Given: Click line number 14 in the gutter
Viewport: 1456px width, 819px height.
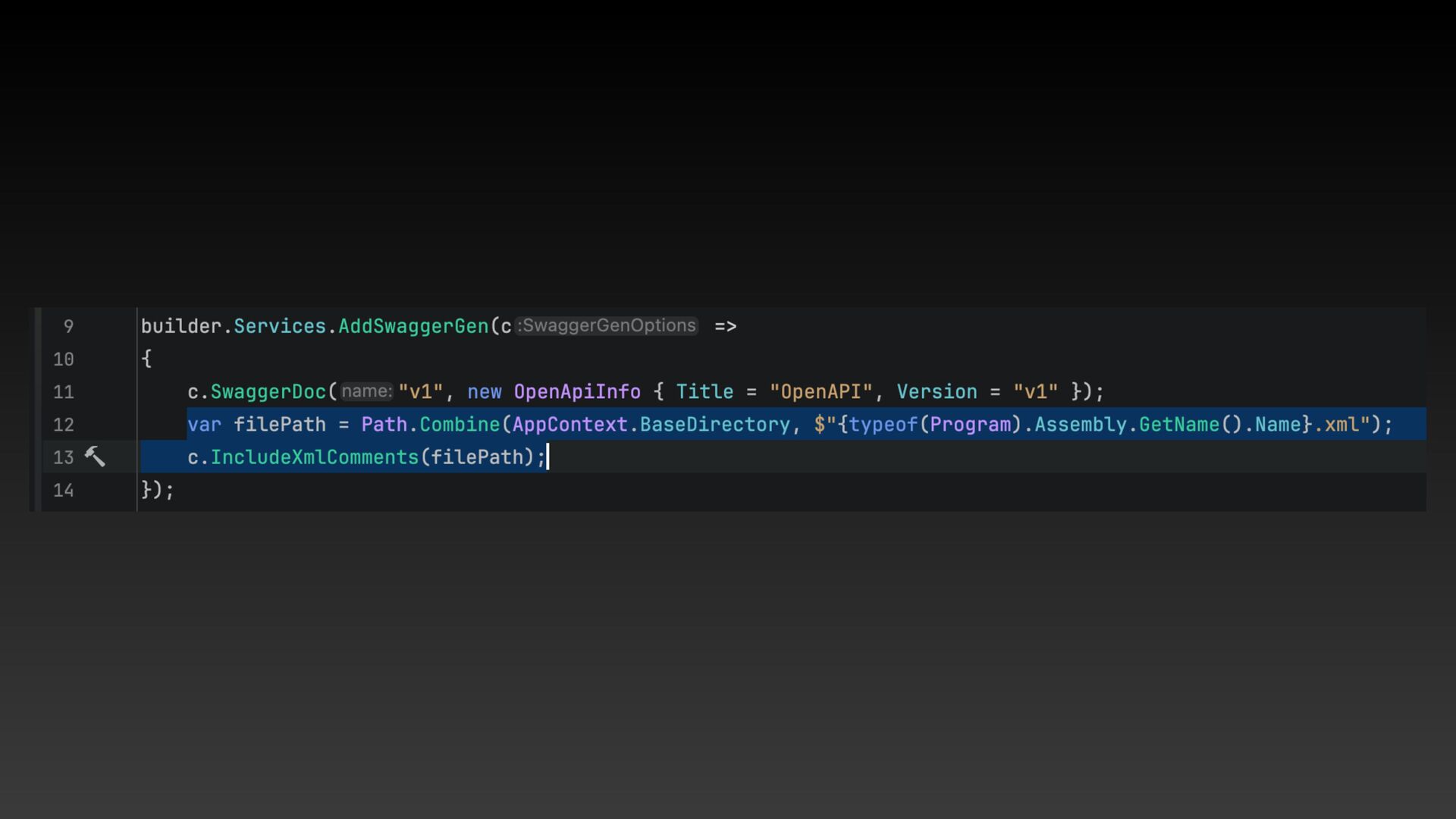Looking at the screenshot, I should click(64, 491).
